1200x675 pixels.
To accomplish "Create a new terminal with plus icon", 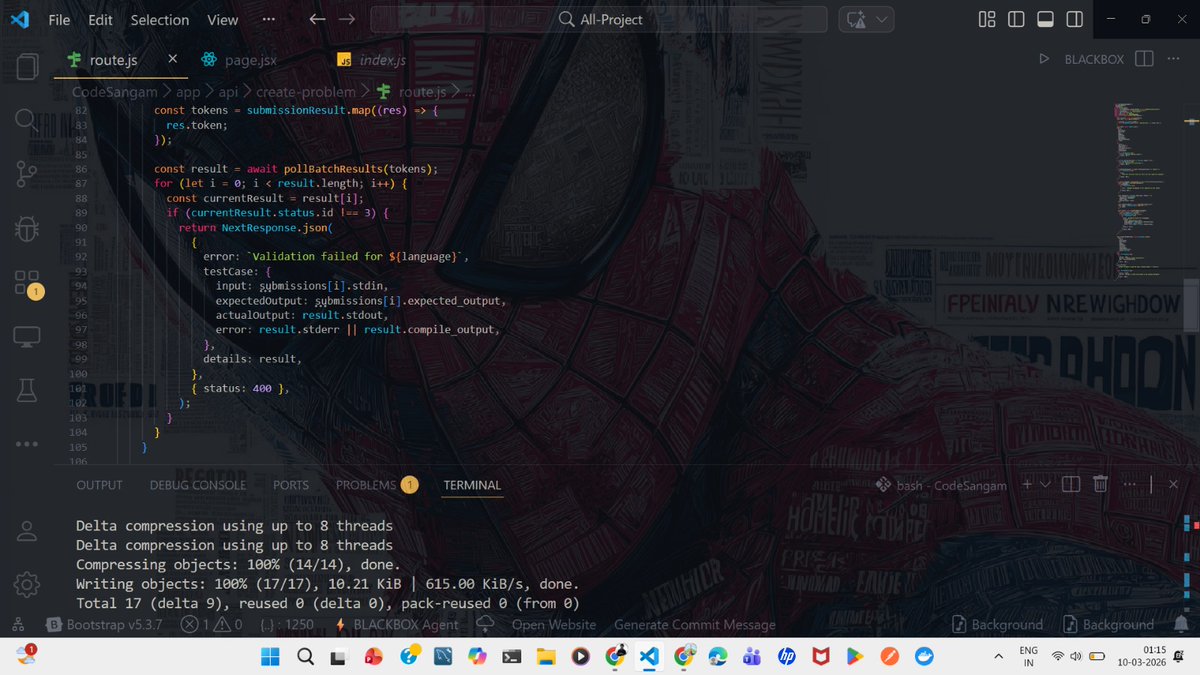I will point(1027,485).
